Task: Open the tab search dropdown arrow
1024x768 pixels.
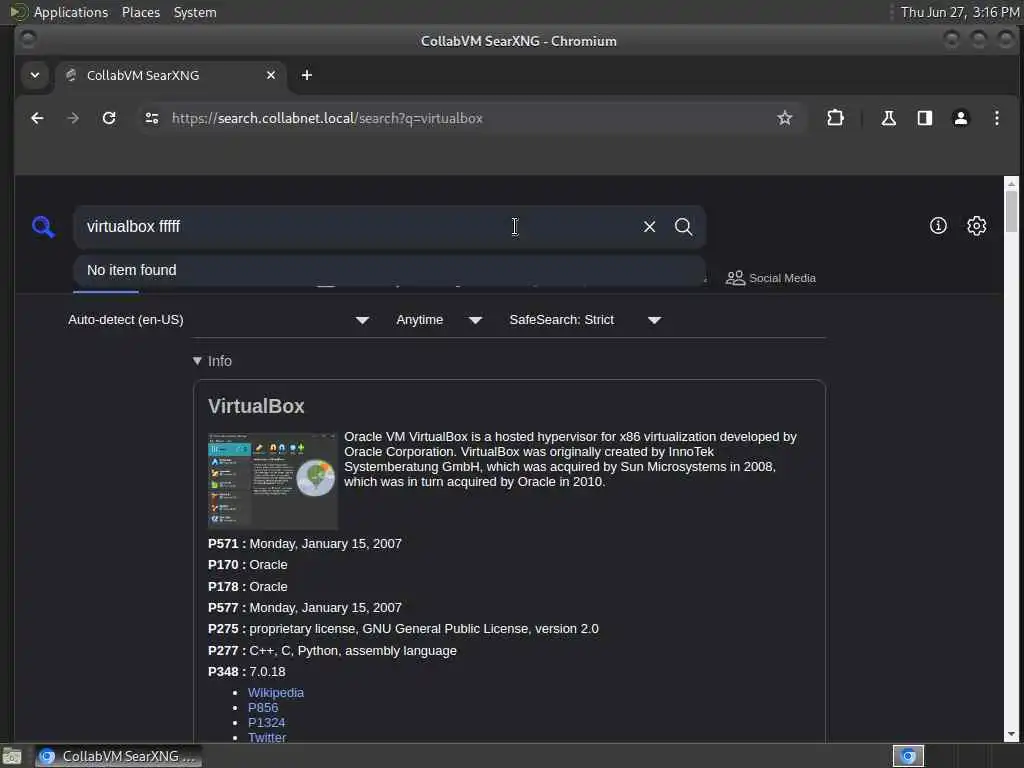Action: pos(35,75)
